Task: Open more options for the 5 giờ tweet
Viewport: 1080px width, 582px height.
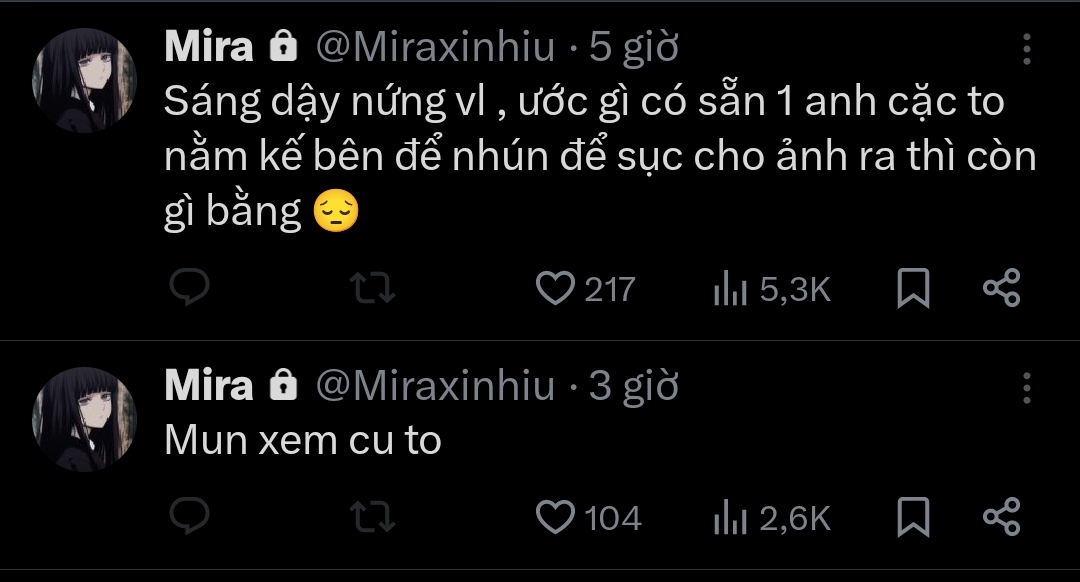Action: [x=1027, y=49]
